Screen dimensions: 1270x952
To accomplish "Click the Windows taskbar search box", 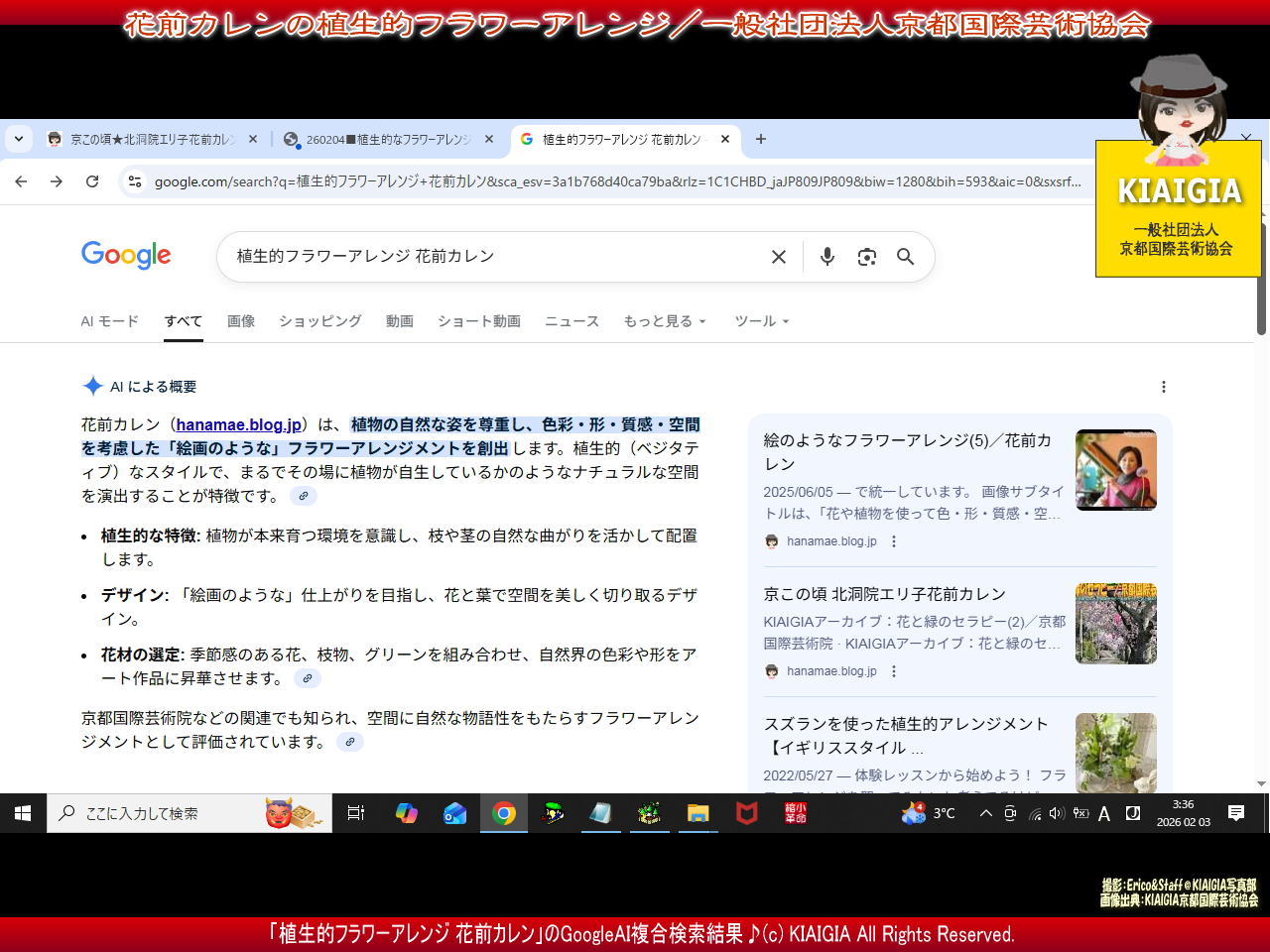I will click(189, 813).
